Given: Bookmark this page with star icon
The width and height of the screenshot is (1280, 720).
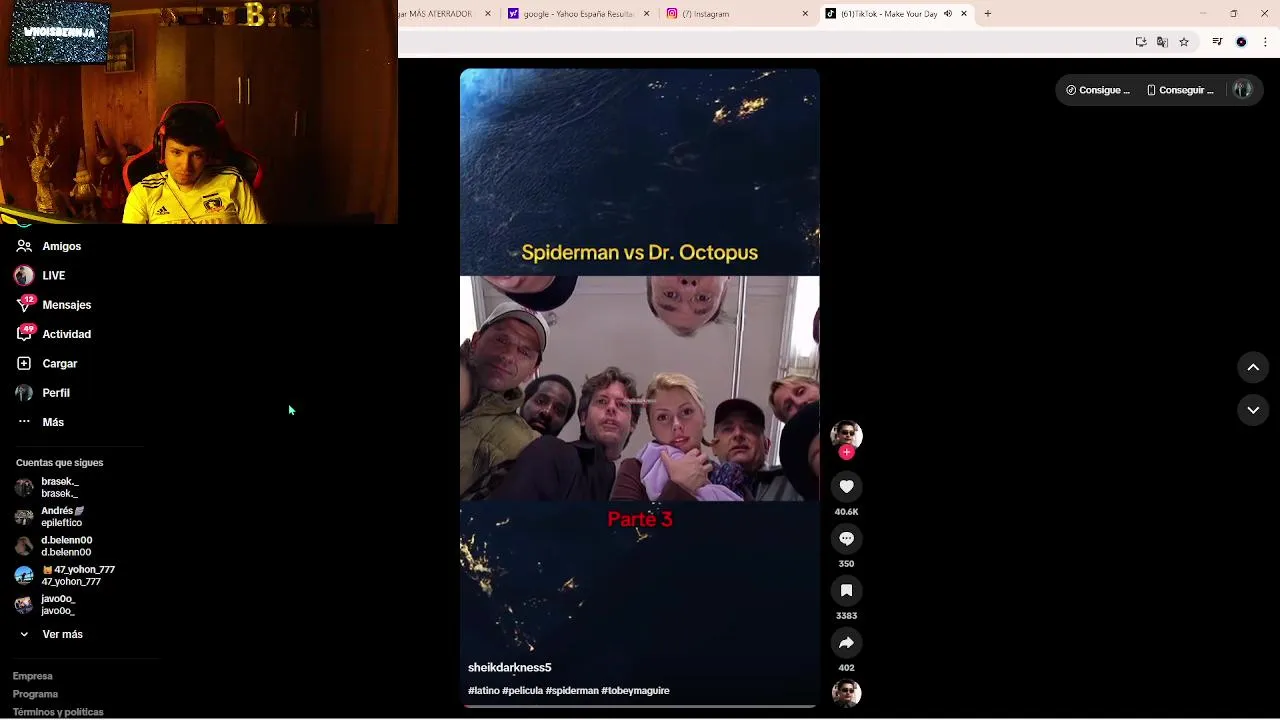Looking at the screenshot, I should [x=1184, y=42].
